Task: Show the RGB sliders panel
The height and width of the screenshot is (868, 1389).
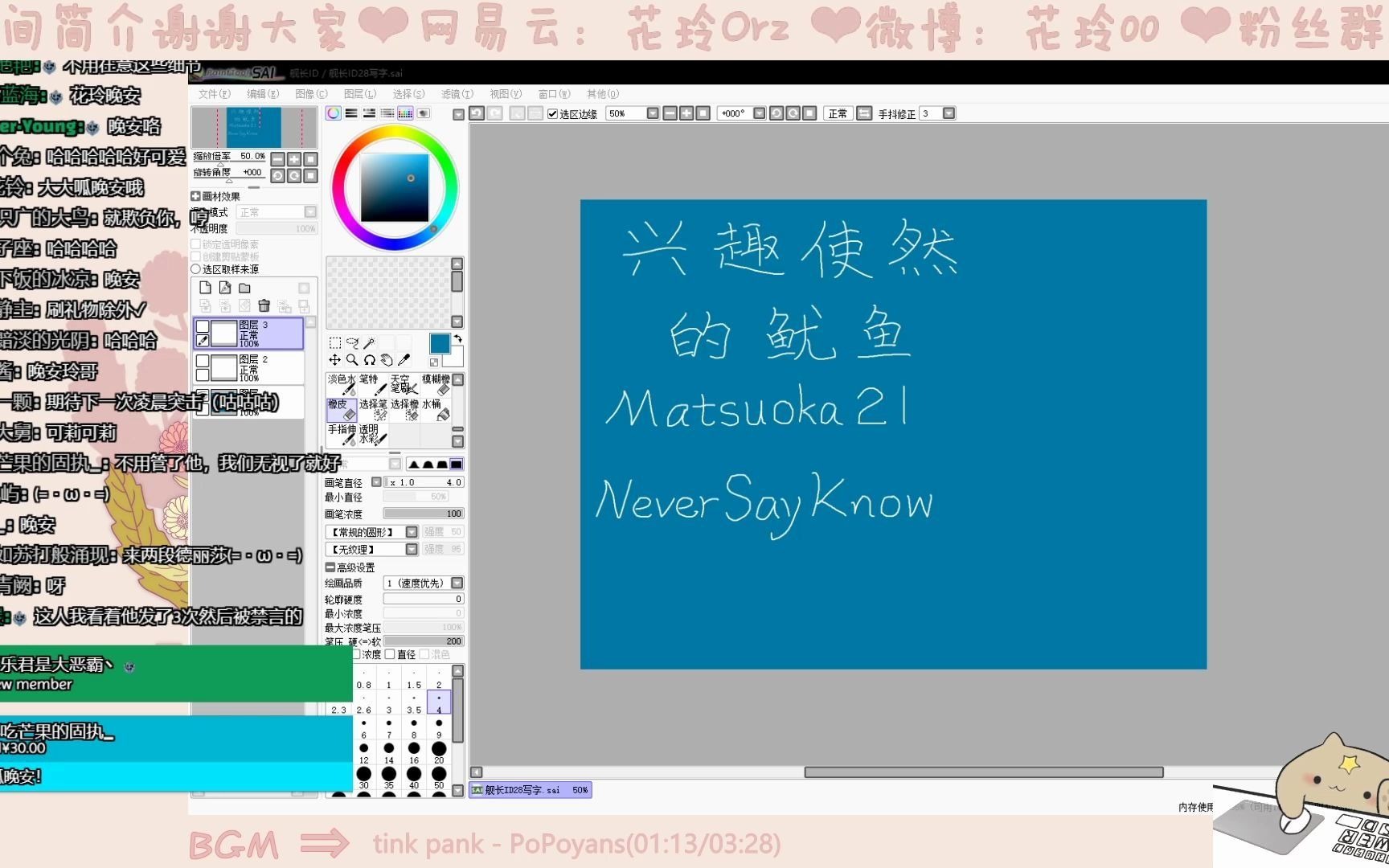Action: [351, 113]
